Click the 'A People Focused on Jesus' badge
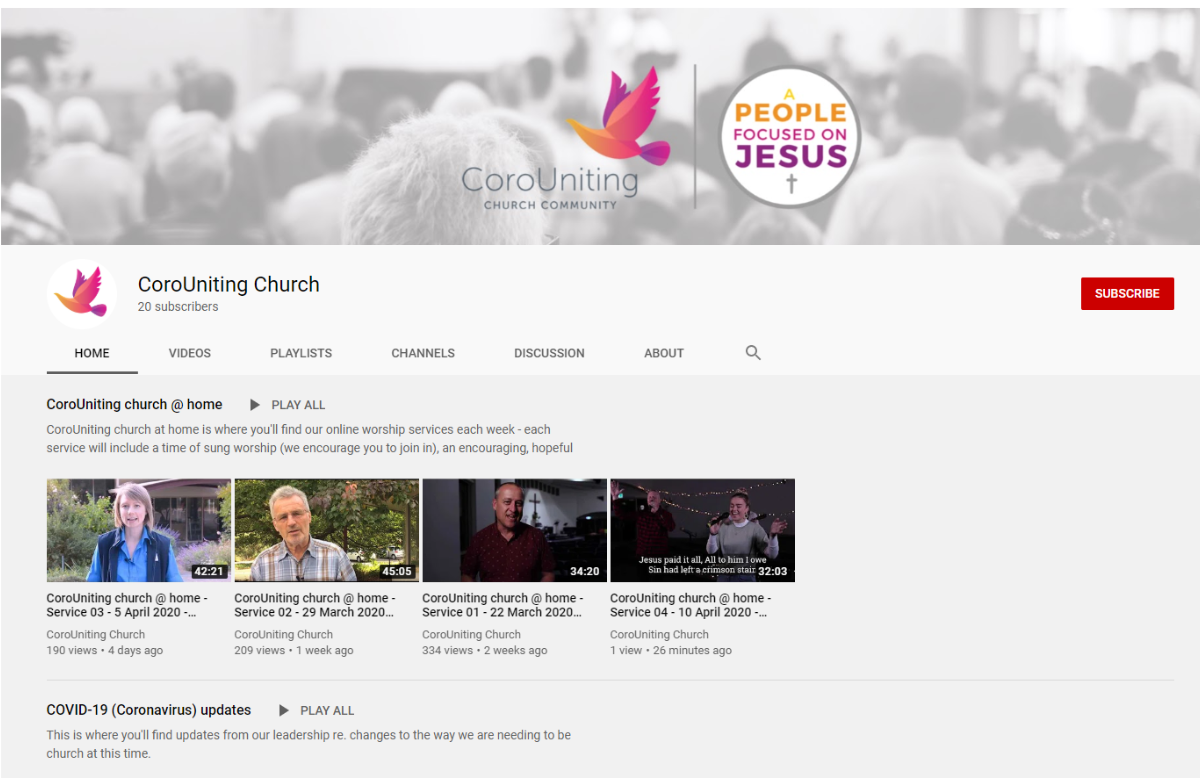This screenshot has height=778, width=1200. tap(790, 136)
